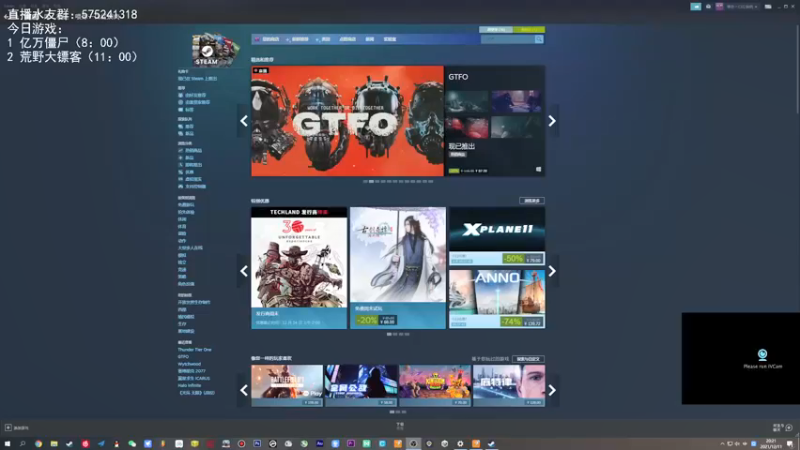Click the Steam gift card logo image
800x450 pixels.
(215, 49)
